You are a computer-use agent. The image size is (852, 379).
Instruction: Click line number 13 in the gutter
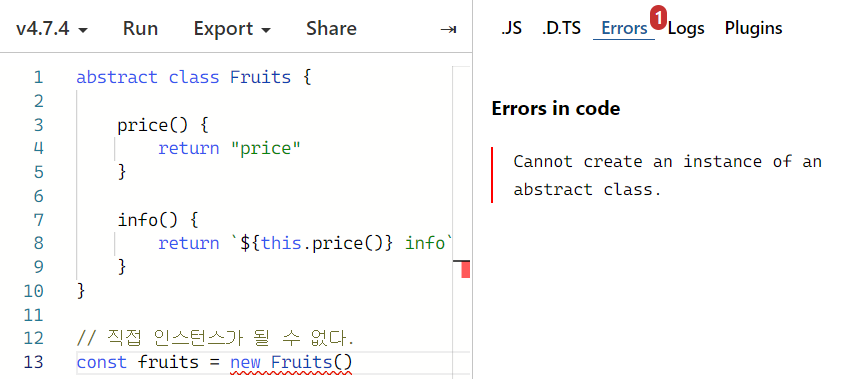coord(33,362)
